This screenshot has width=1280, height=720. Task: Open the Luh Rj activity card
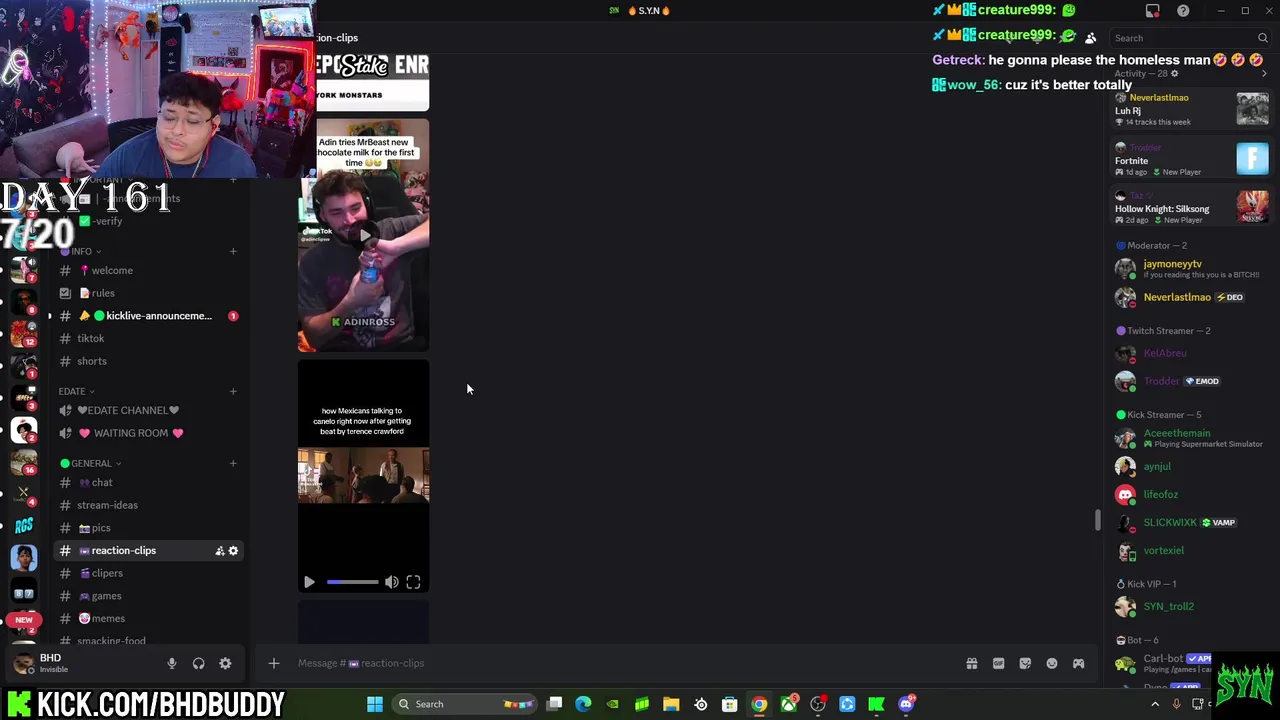coord(1191,109)
